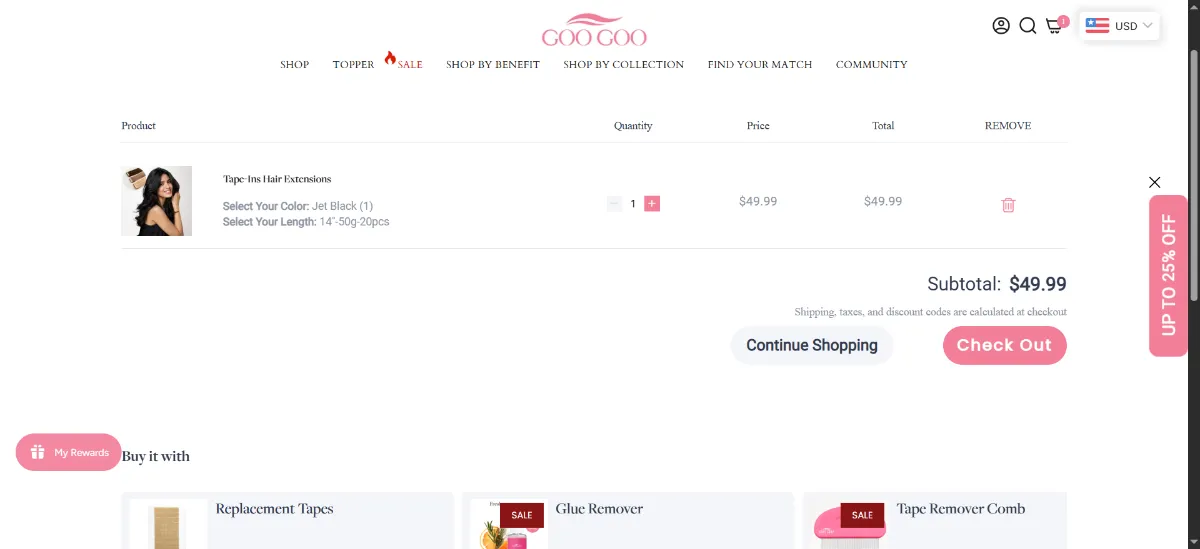Close the promo banner with X
Image resolution: width=1200 pixels, height=549 pixels.
(1155, 182)
